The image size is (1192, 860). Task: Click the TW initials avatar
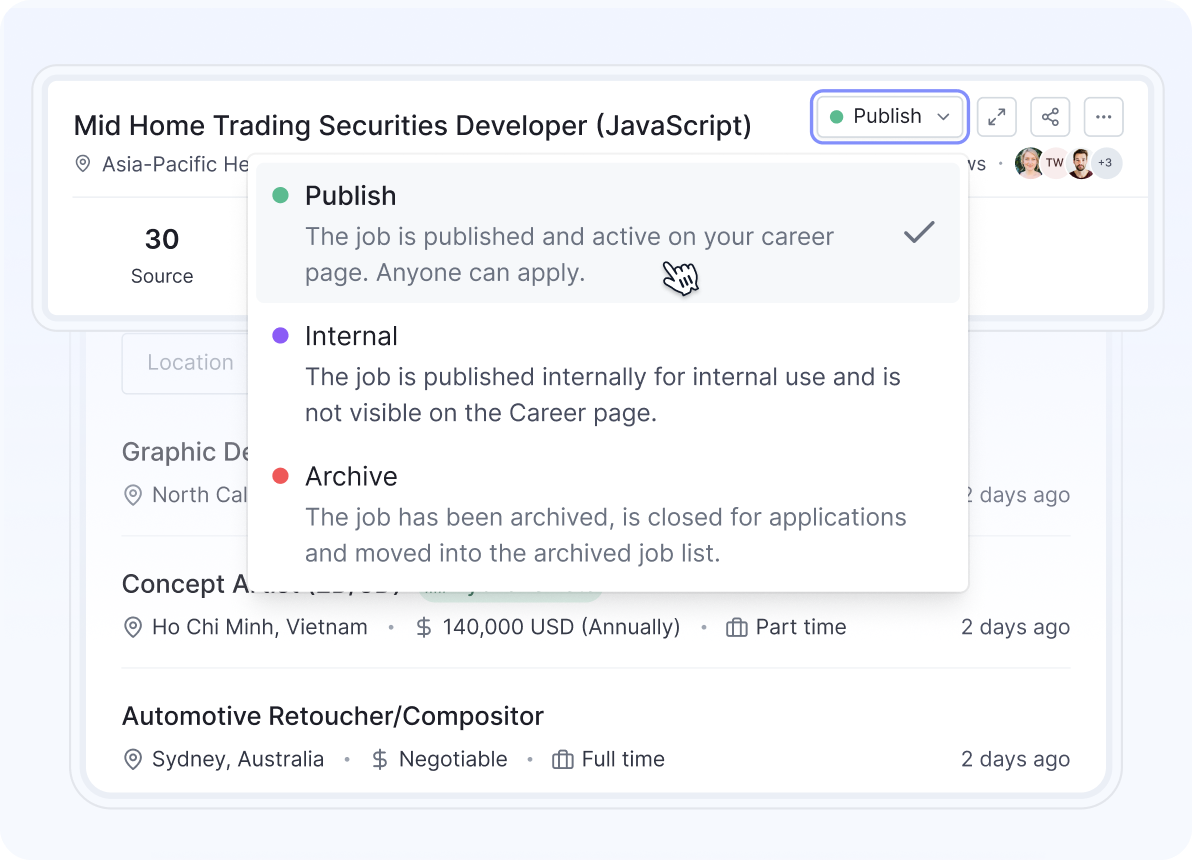click(x=1054, y=163)
